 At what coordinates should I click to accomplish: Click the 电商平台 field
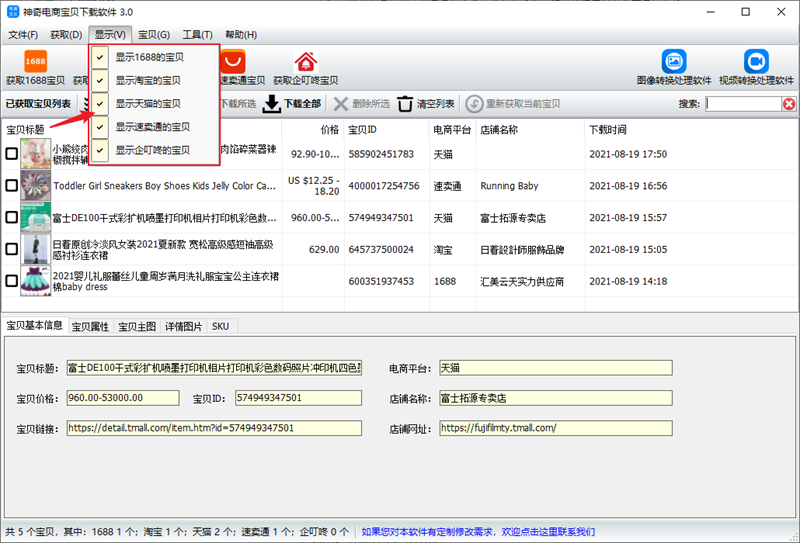[x=556, y=368]
